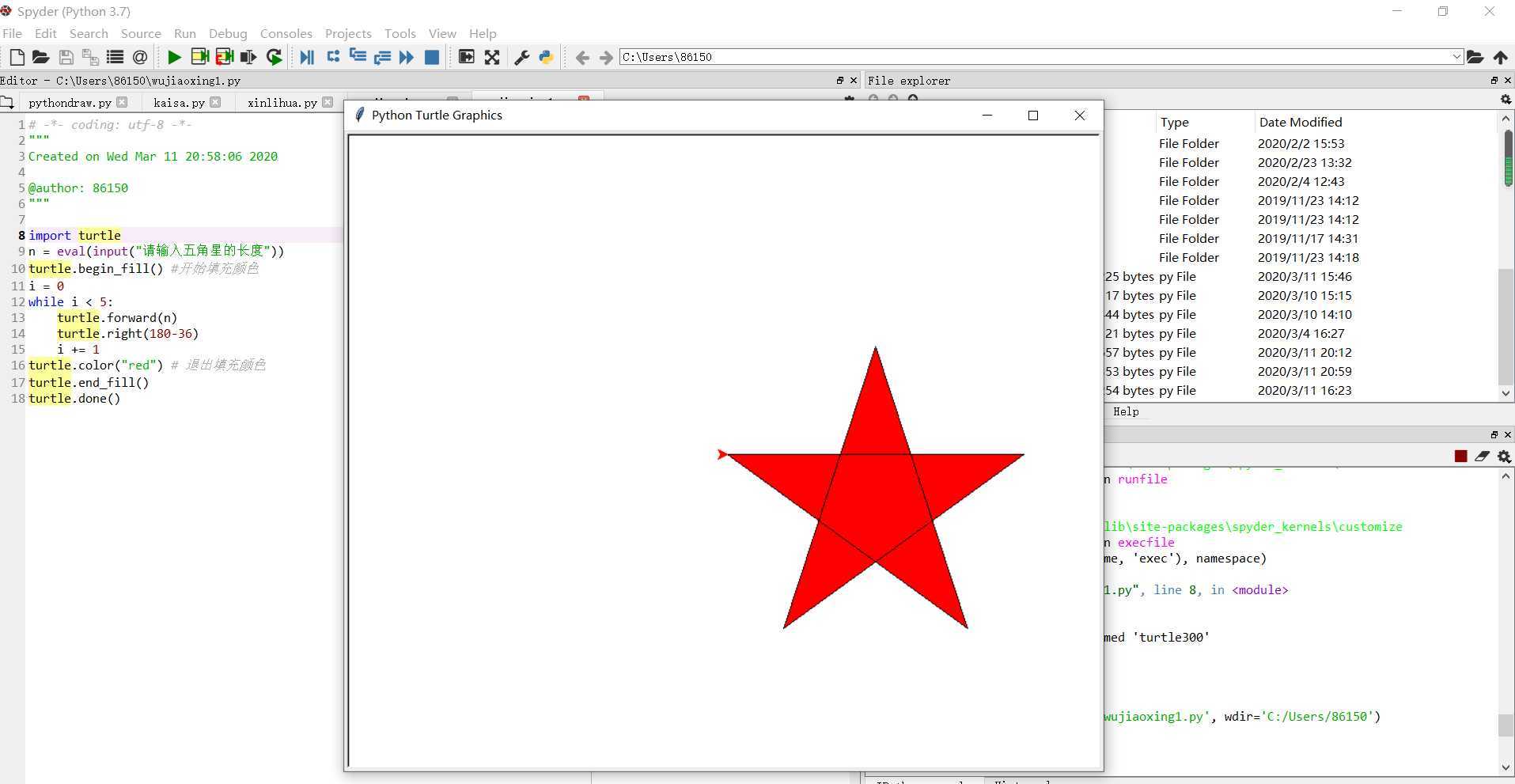The image size is (1515, 784).
Task: Open file using folder toolbar icon
Action: pyautogui.click(x=40, y=57)
